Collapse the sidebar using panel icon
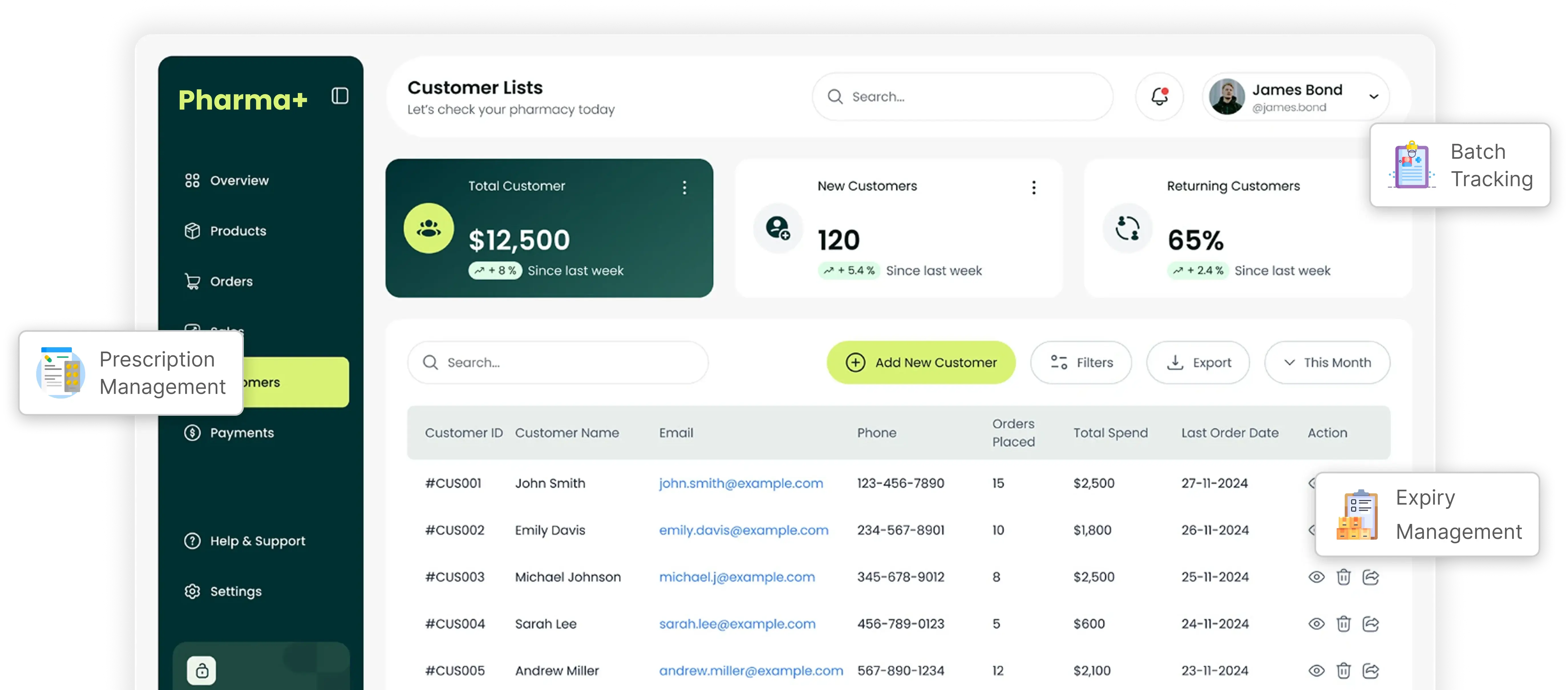The width and height of the screenshot is (1568, 690). coord(340,96)
